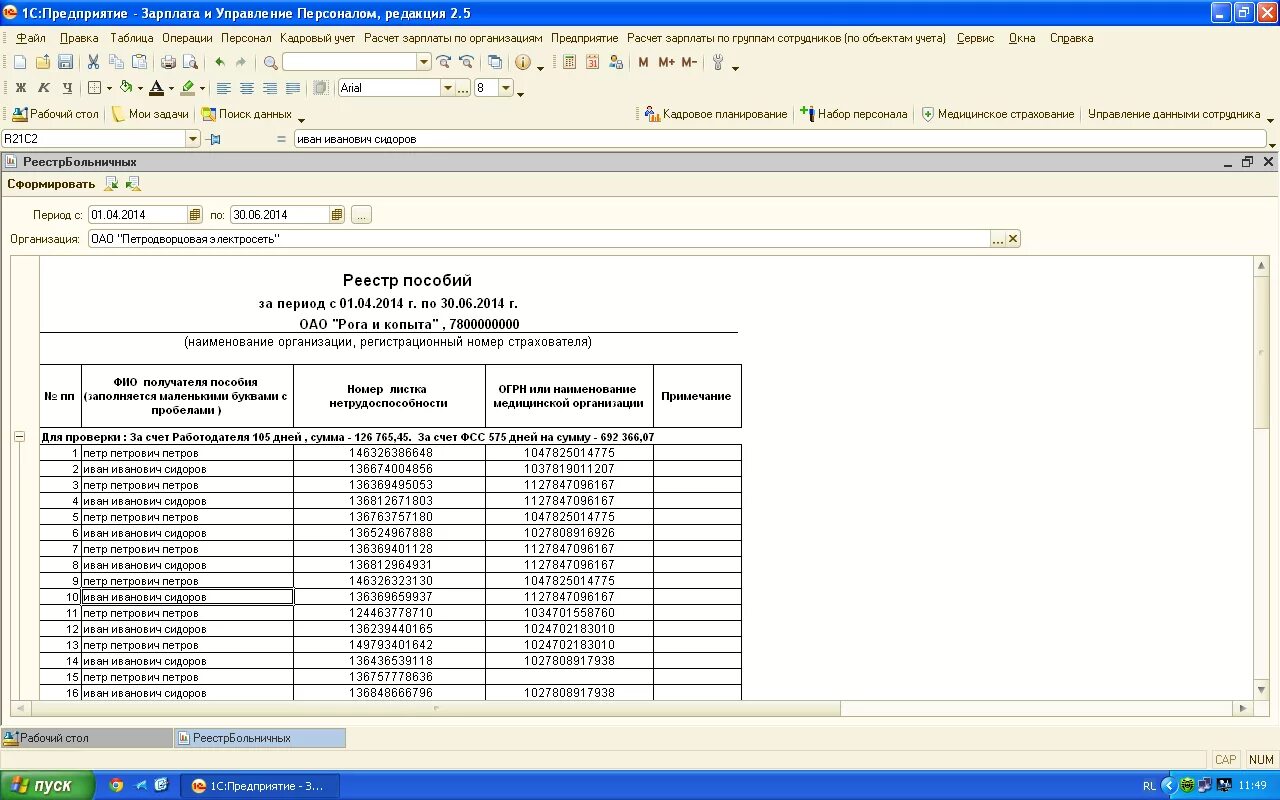
Task: Open the text color dropdown arrow
Action: (171, 88)
